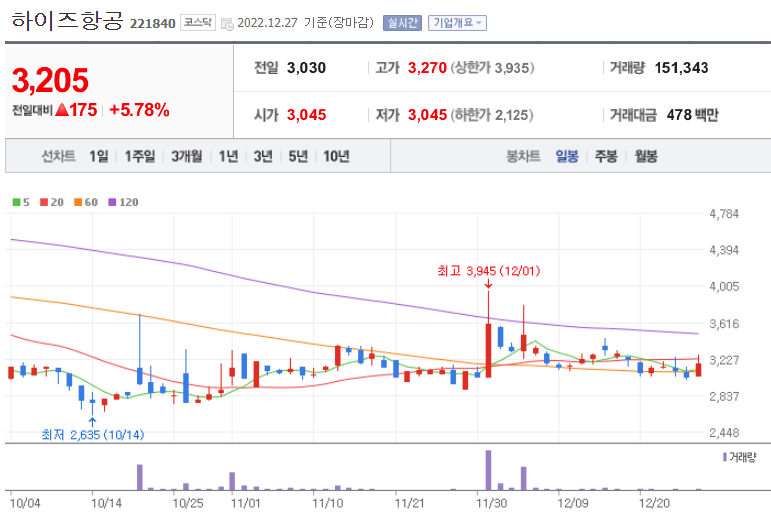
Task: Click the 11/01 date axis label
Action: point(245,503)
